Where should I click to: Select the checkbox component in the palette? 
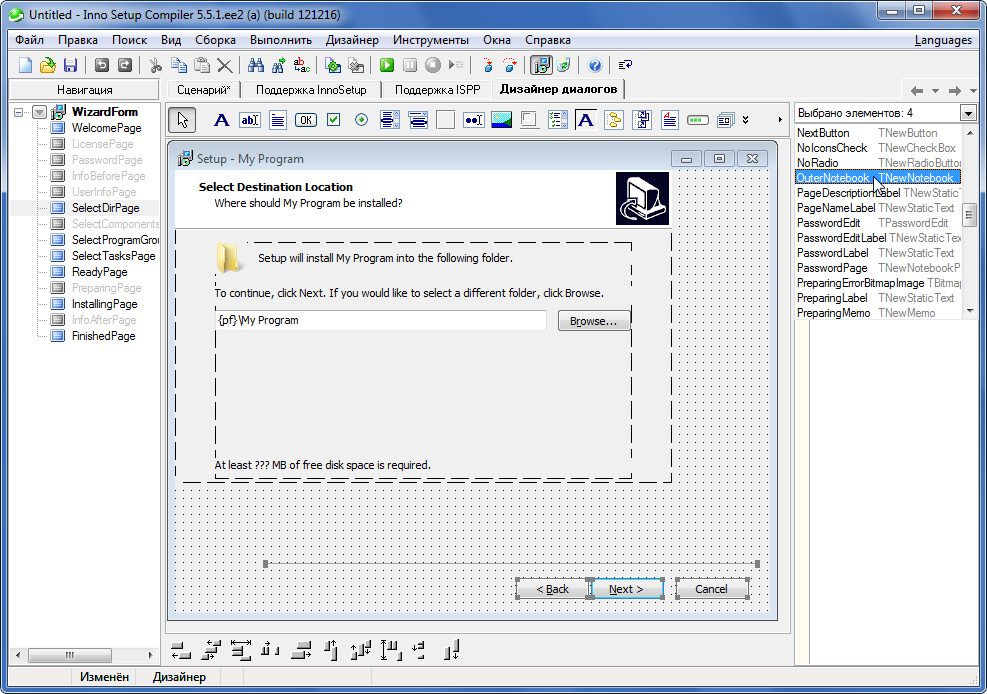click(x=334, y=120)
